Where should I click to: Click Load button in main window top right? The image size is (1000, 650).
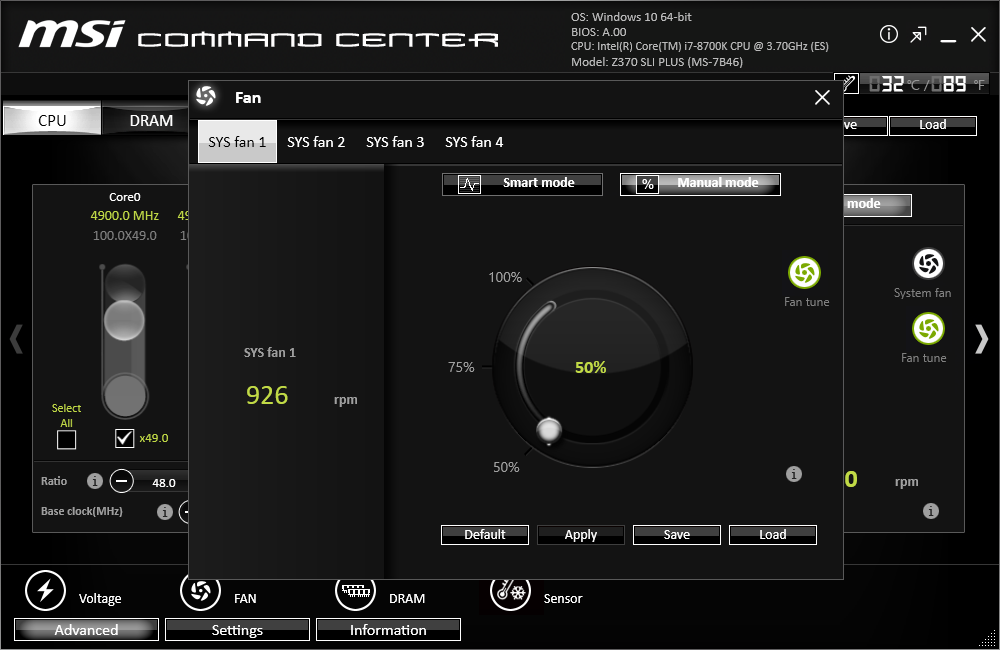point(932,125)
